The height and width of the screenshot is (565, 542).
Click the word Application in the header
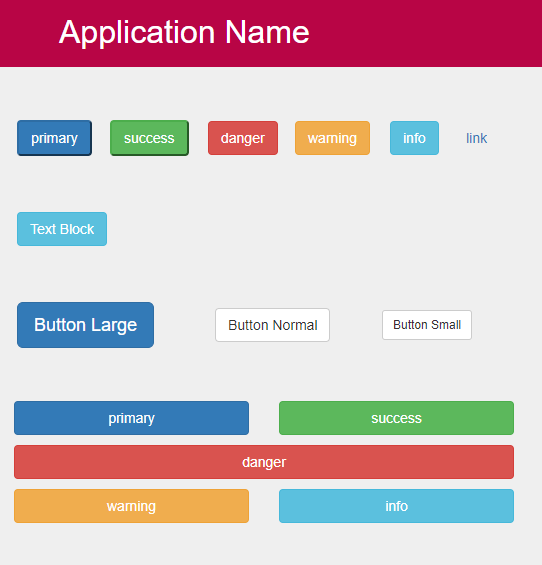[137, 33]
